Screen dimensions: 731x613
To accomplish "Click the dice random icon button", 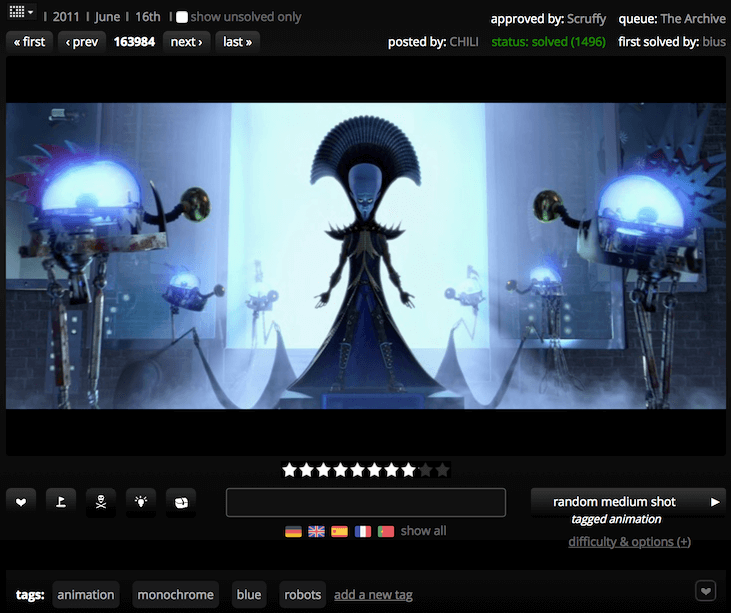I will (x=181, y=502).
